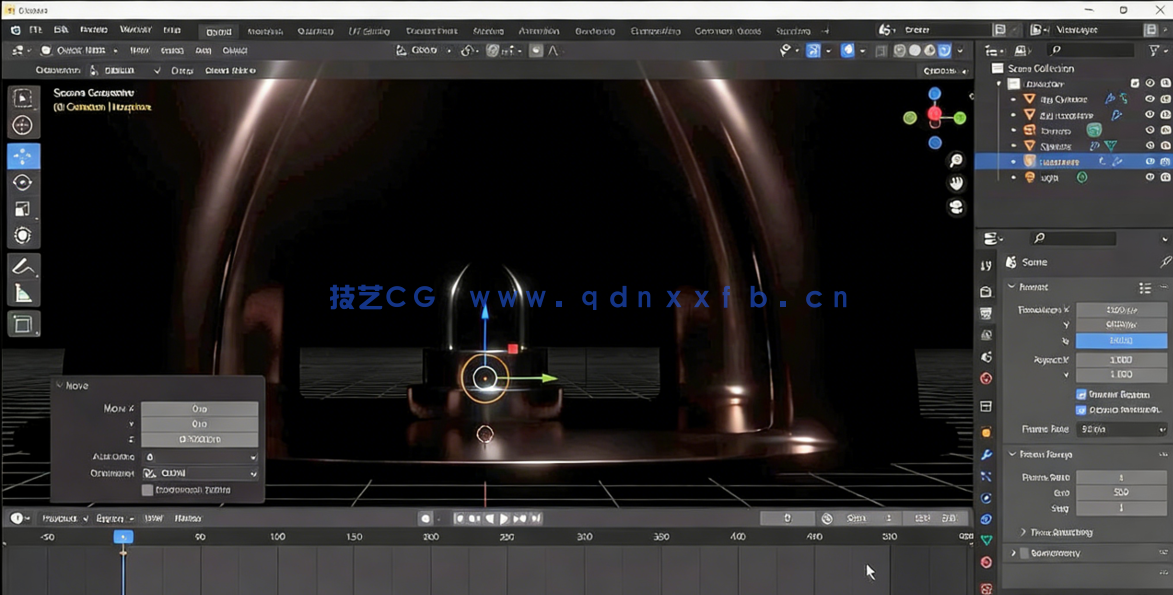Toggle Crop to Render Region option
Viewport: 1173px width, 595px height.
(1083, 410)
